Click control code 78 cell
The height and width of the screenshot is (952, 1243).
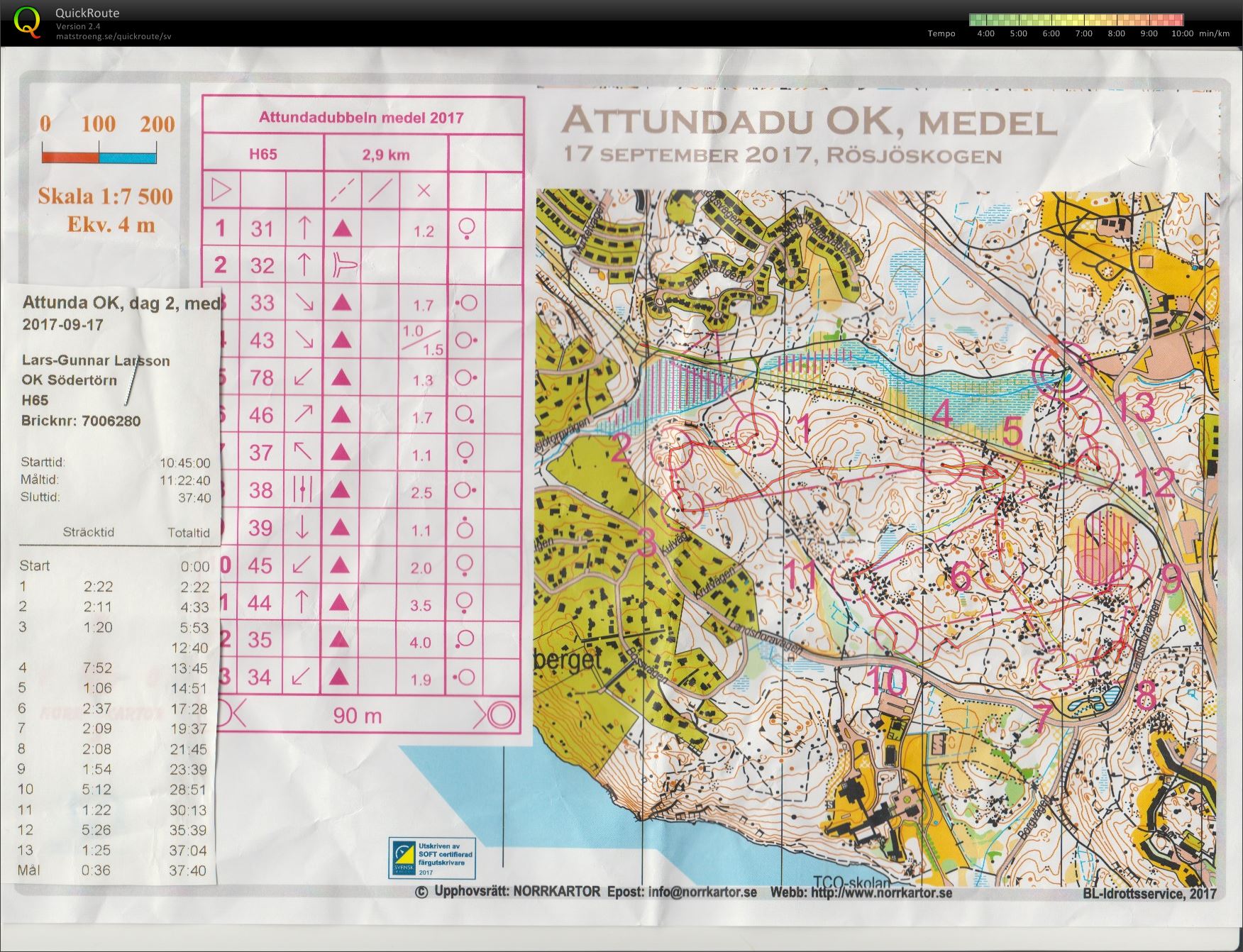pos(263,378)
